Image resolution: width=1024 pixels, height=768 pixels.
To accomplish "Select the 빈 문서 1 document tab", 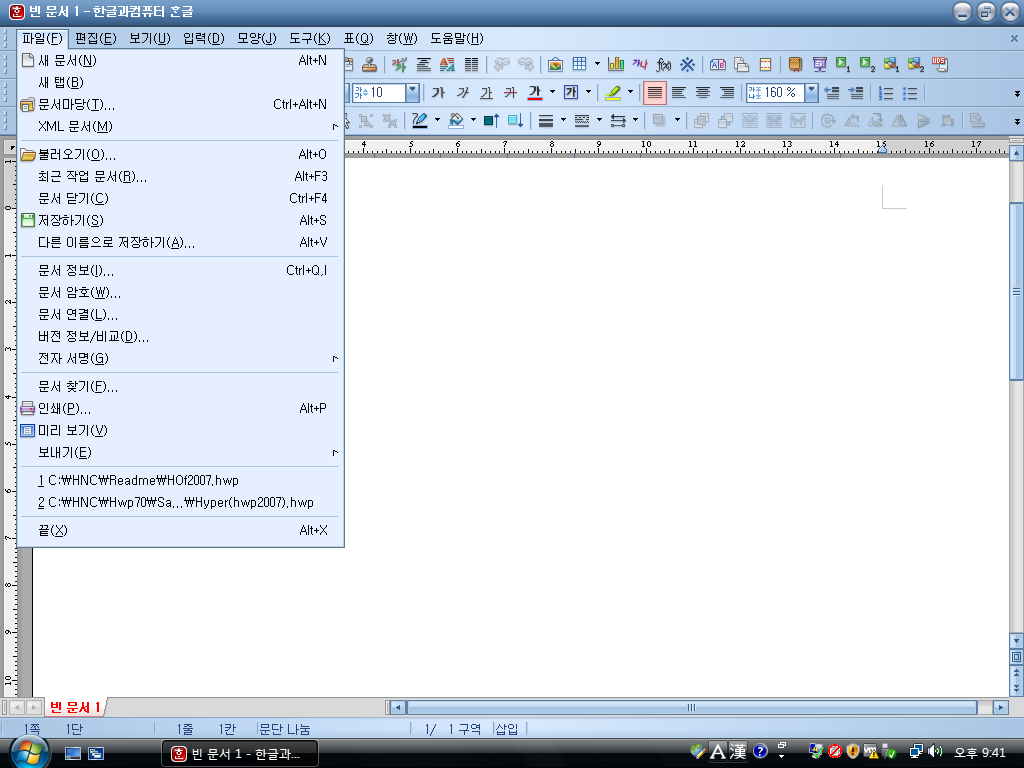I will point(75,707).
